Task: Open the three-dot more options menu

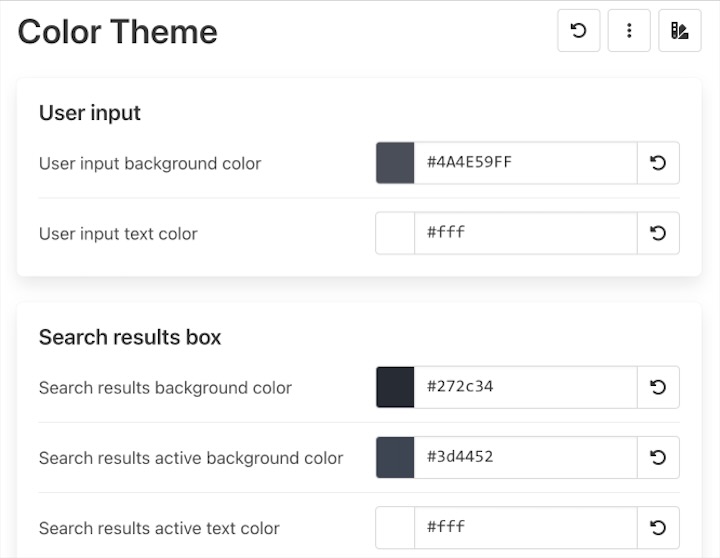Action: (629, 31)
